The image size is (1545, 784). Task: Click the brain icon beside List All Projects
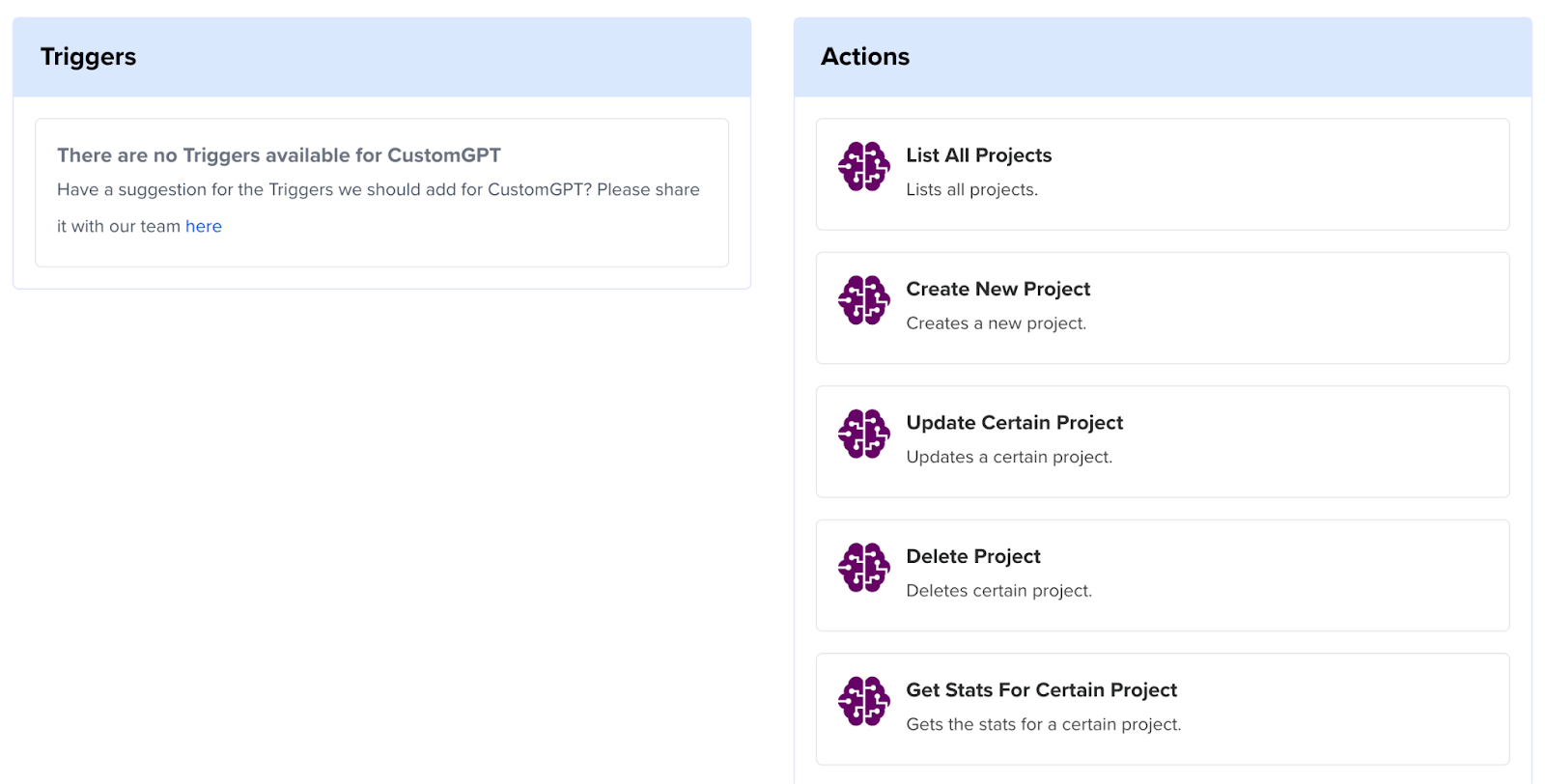863,167
